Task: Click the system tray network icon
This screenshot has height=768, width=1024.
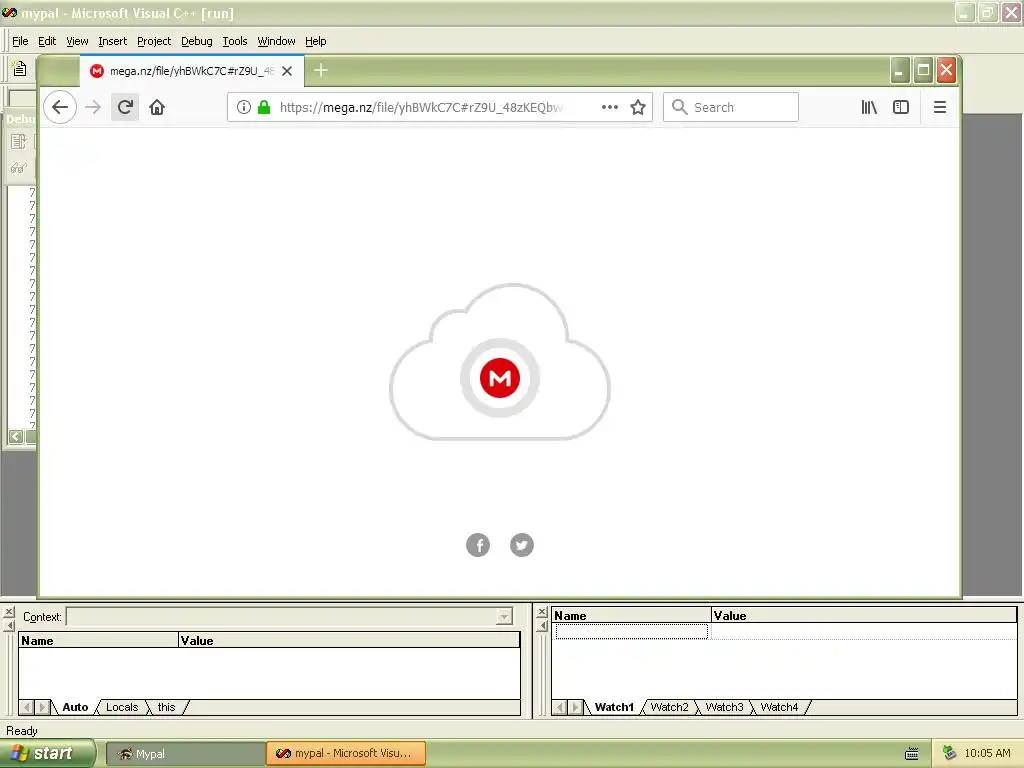Action: coord(950,753)
